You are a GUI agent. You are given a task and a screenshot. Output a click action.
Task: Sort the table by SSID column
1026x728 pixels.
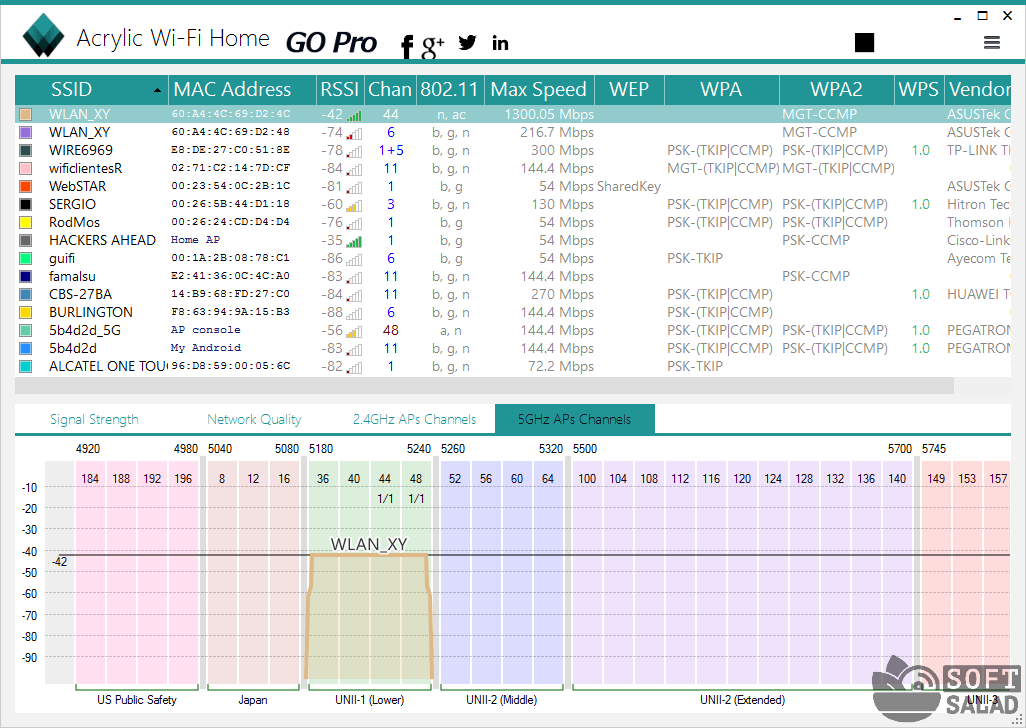point(92,90)
